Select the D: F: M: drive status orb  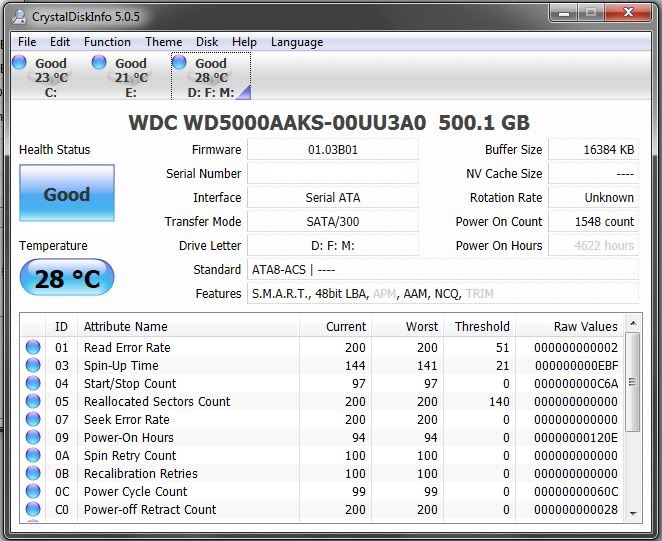pyautogui.click(x=179, y=63)
